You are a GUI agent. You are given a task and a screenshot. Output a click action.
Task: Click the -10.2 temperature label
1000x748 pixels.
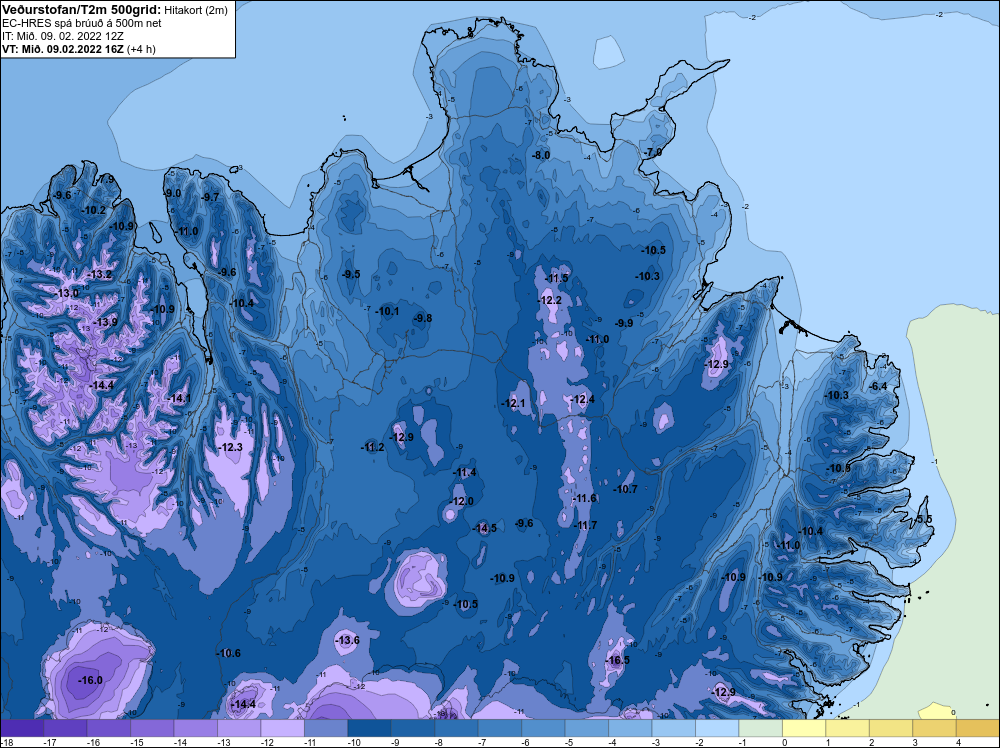pyautogui.click(x=94, y=210)
